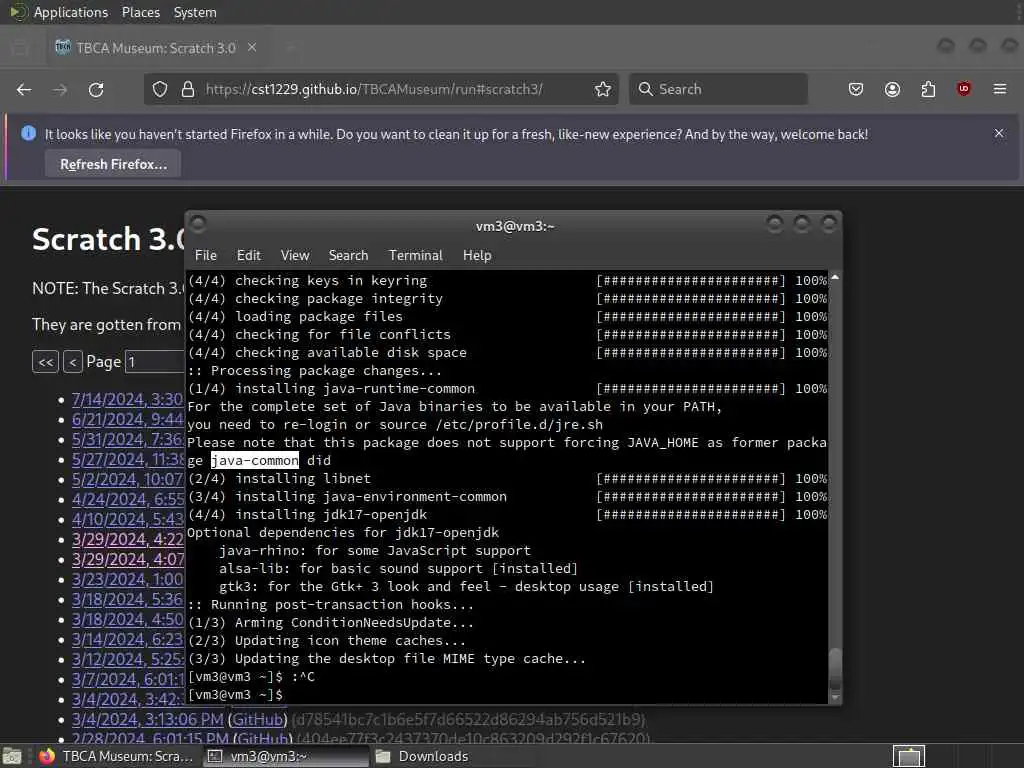Switch to Downloads taskbar entry
Screen dimensions: 1024x768
click(421, 756)
